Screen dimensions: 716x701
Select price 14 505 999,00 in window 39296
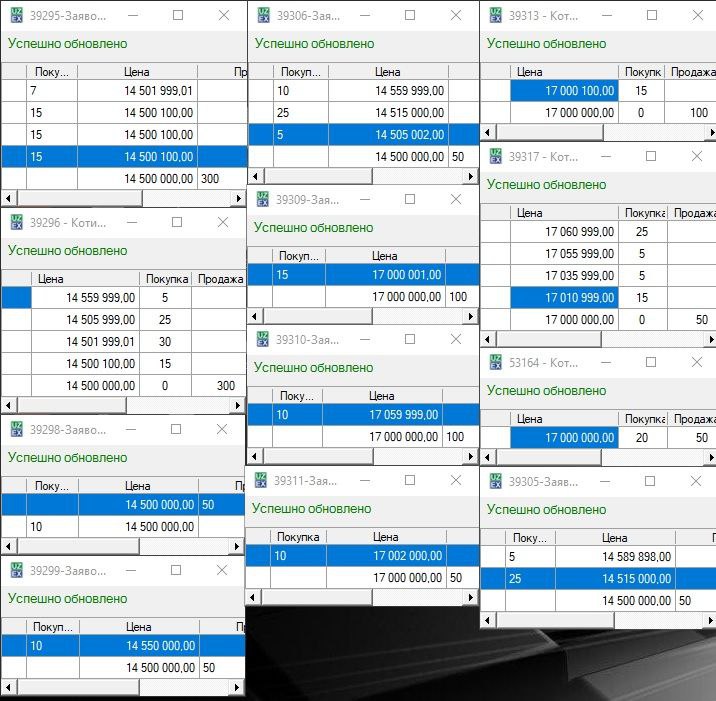tap(85, 320)
